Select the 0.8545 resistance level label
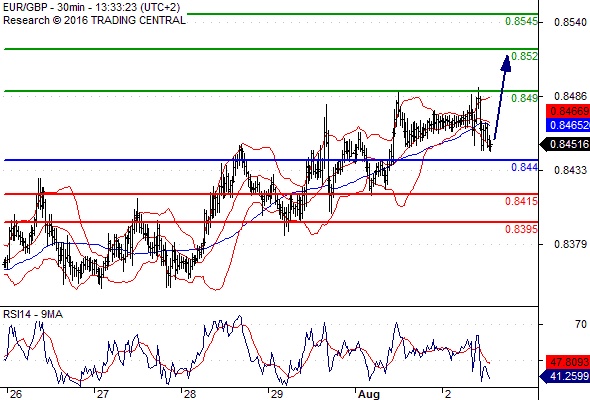The width and height of the screenshot is (590, 400). (521, 21)
